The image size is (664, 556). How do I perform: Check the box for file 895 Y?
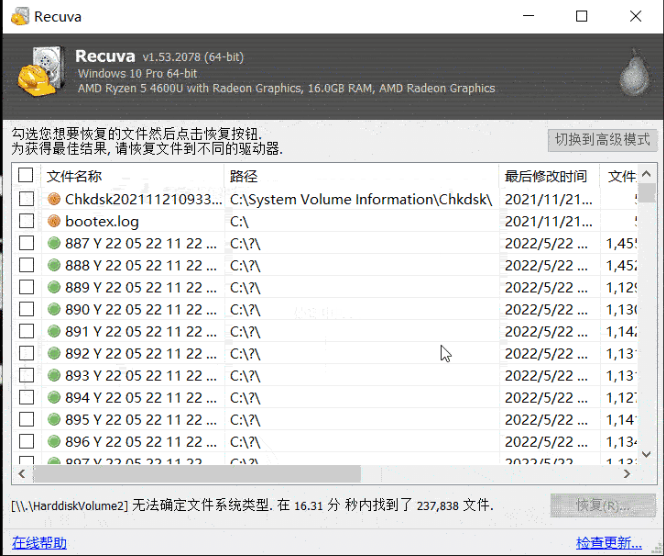(26, 419)
